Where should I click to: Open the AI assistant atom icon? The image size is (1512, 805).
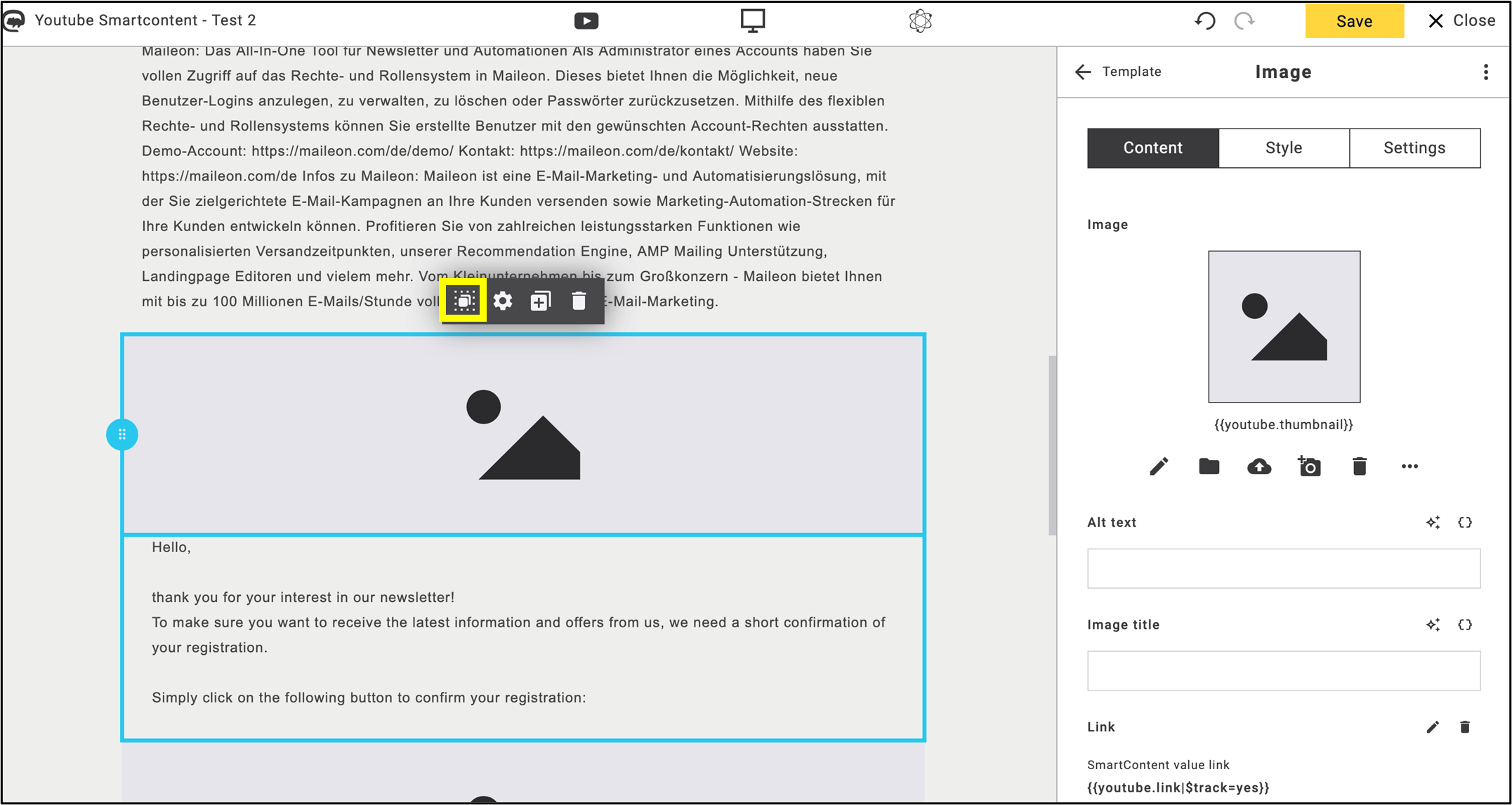point(920,21)
